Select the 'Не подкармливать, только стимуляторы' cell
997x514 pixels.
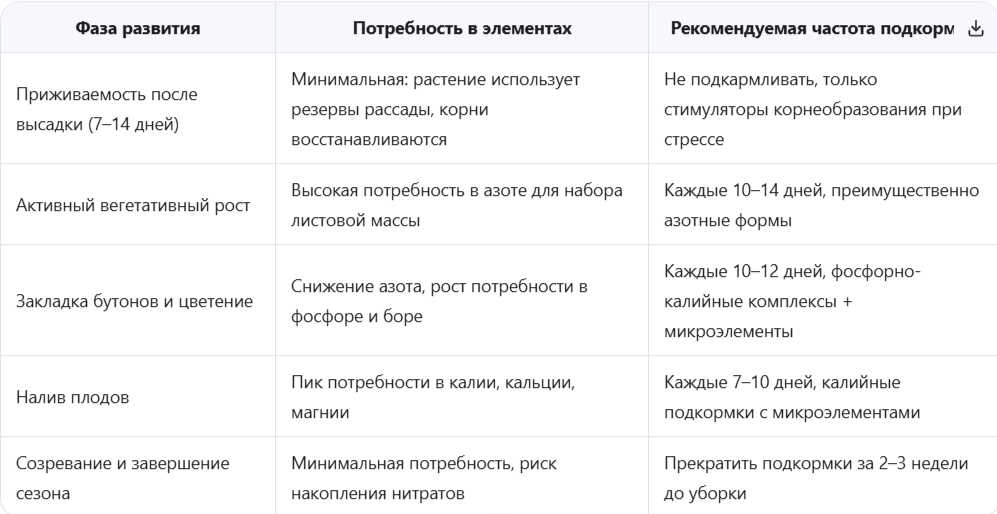(x=823, y=109)
